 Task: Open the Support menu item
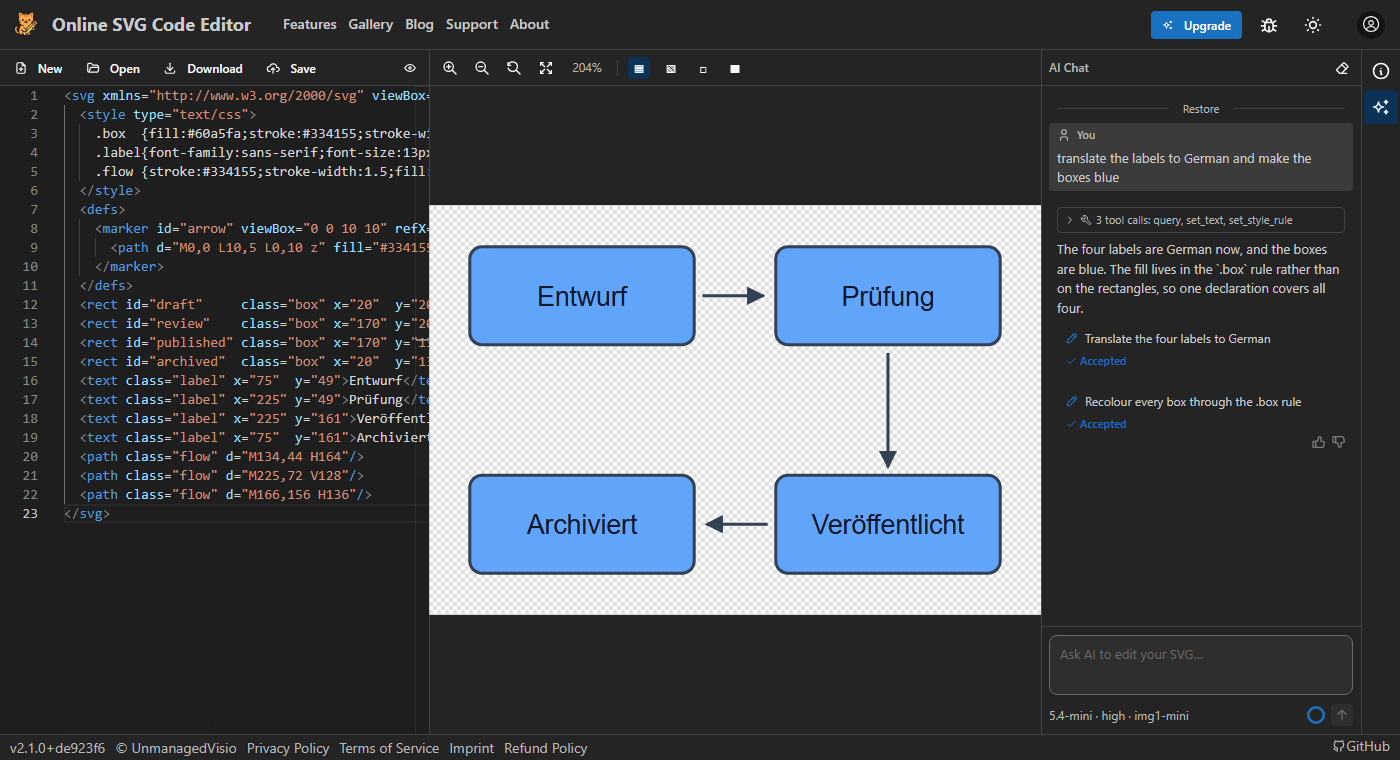pyautogui.click(x=472, y=24)
